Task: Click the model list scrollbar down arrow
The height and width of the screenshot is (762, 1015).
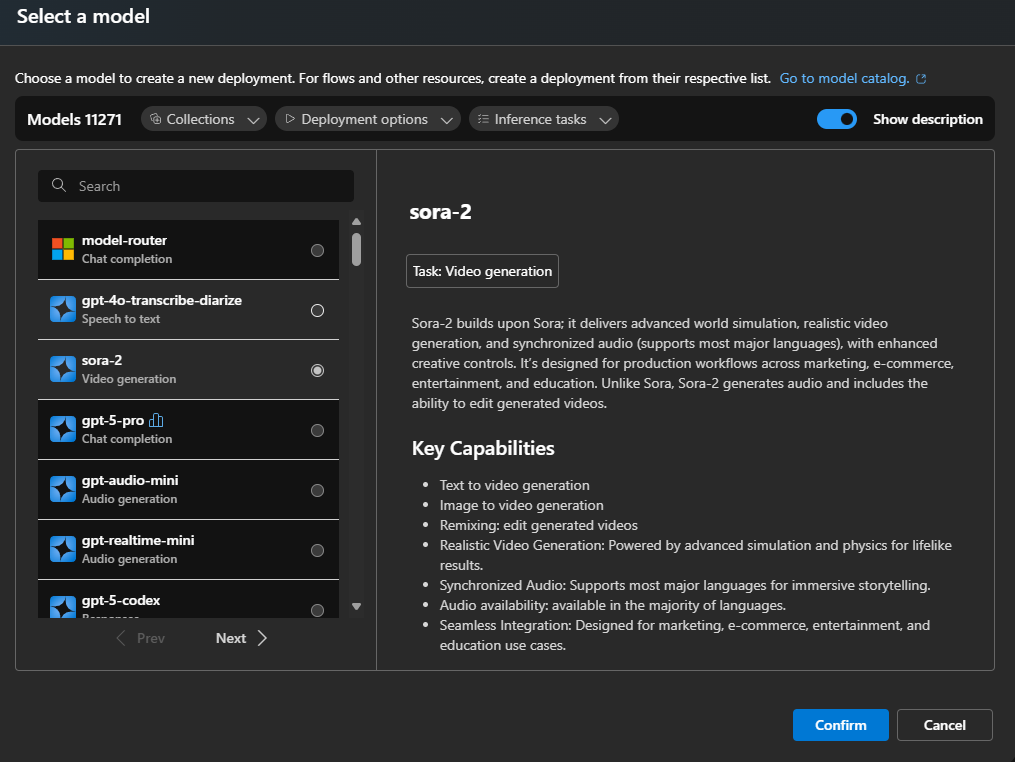Action: [356, 606]
